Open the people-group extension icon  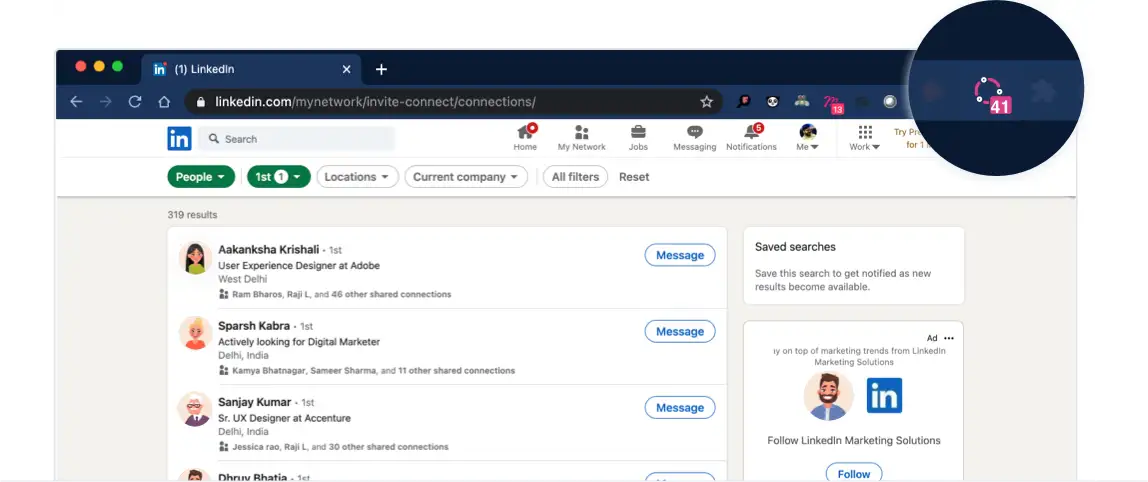coord(802,102)
